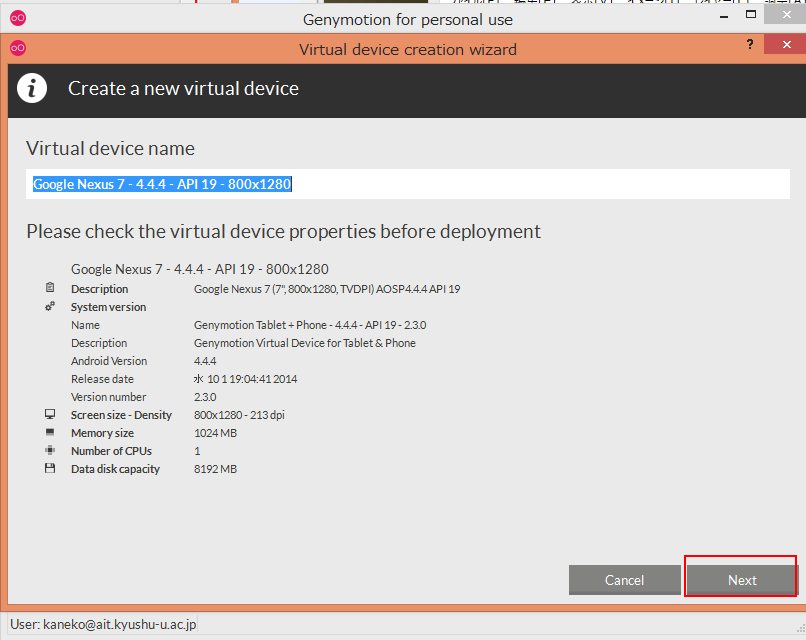
Task: Click the Data disk capacity value '8192 MB'
Action: pyautogui.click(x=215, y=469)
